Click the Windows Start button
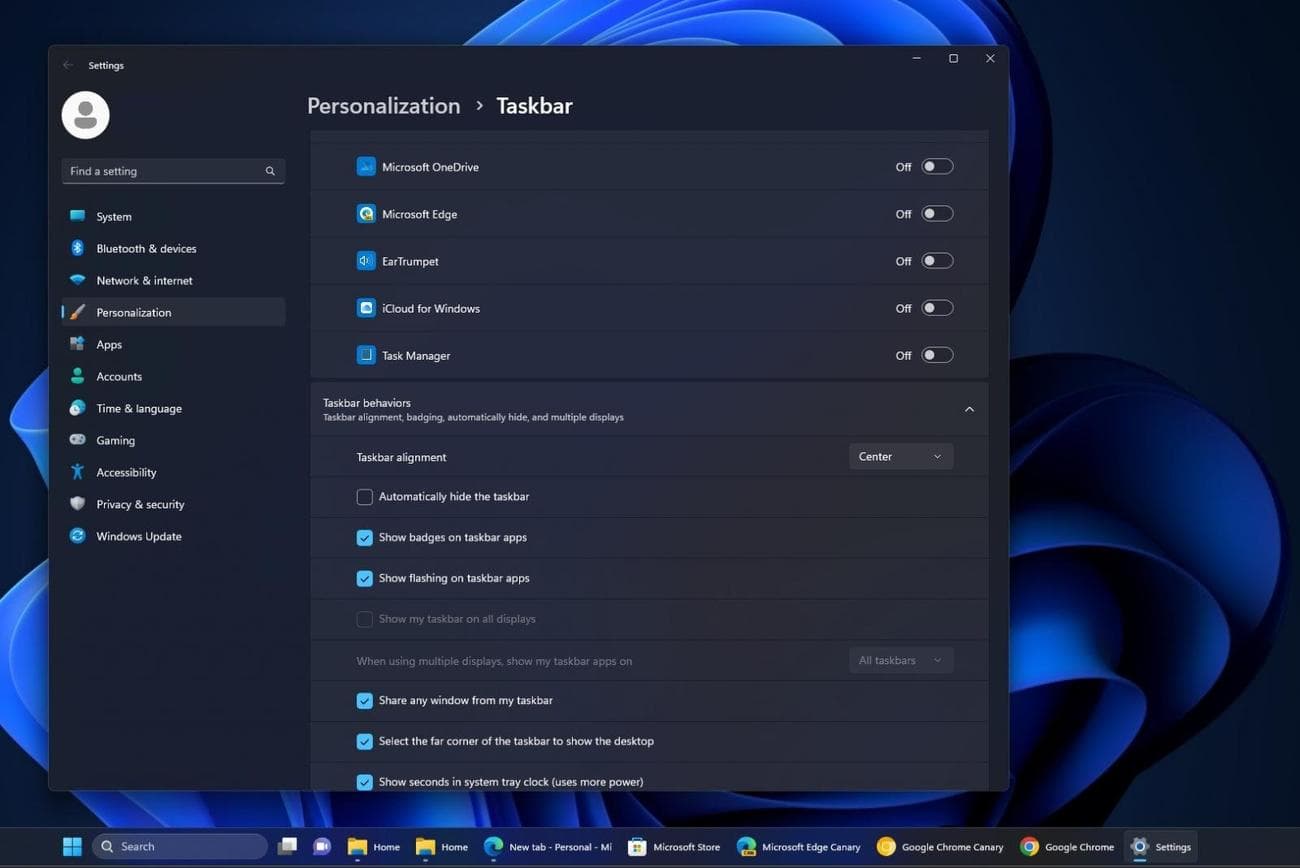 (72, 847)
